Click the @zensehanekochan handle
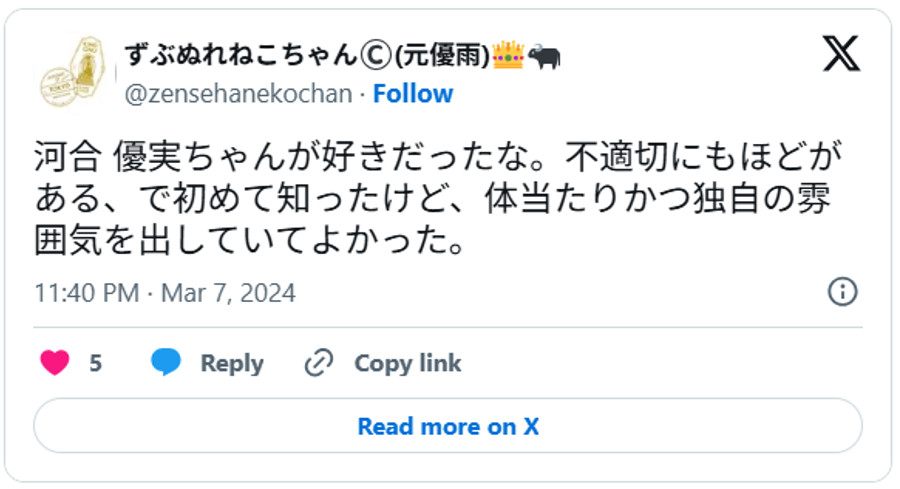900x489 pixels. [x=237, y=94]
